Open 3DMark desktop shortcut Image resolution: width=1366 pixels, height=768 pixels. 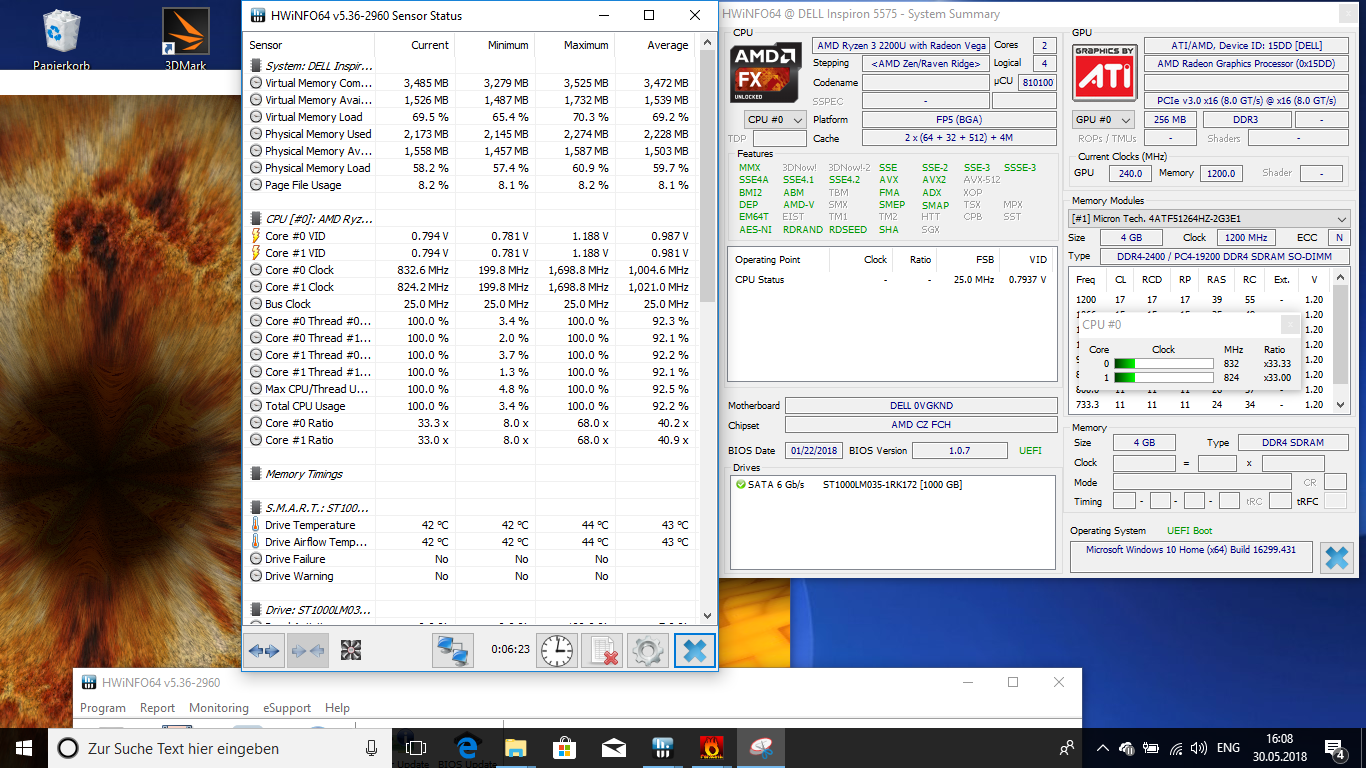pyautogui.click(x=186, y=35)
